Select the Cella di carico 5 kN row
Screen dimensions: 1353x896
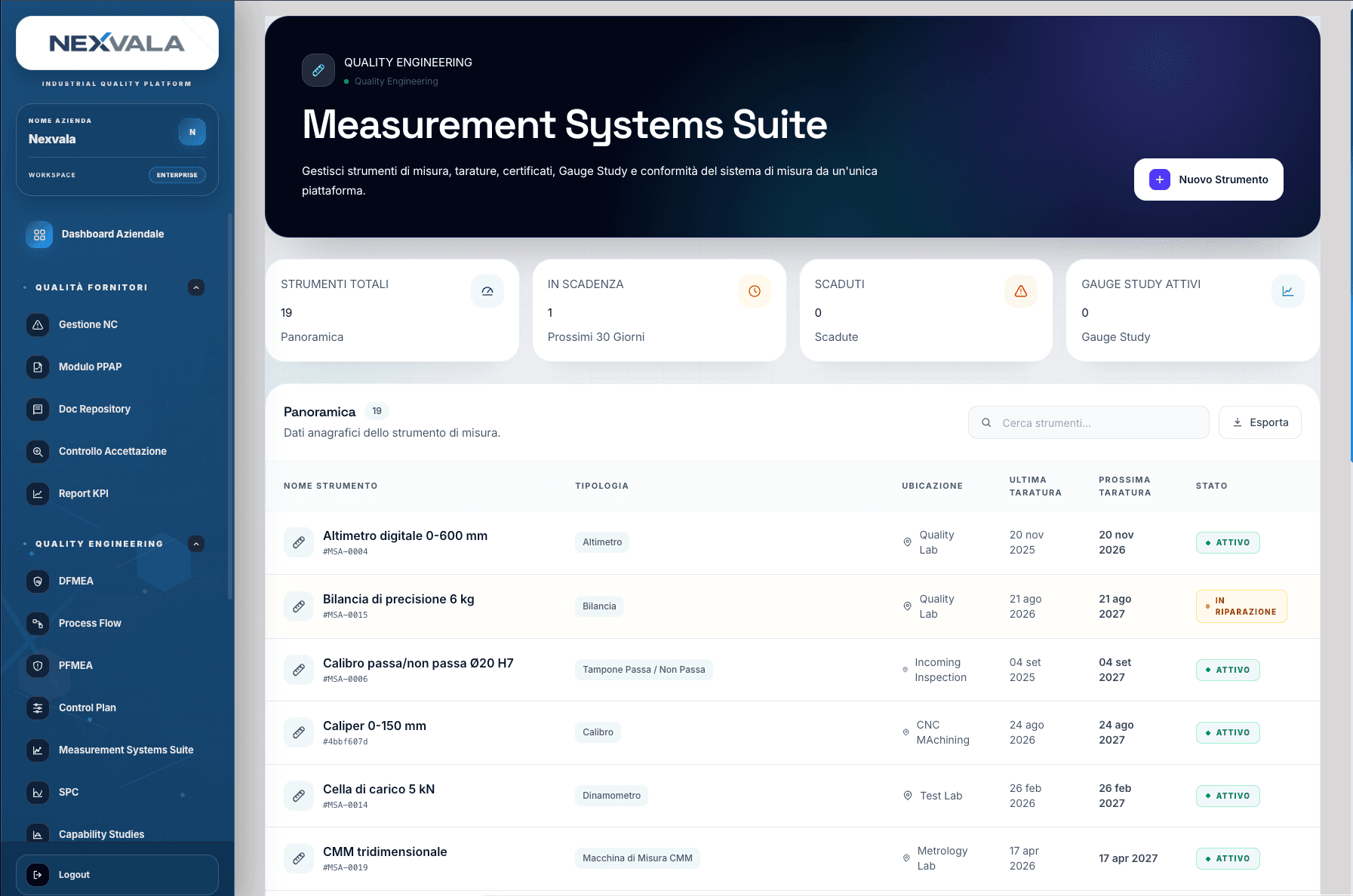tap(792, 796)
